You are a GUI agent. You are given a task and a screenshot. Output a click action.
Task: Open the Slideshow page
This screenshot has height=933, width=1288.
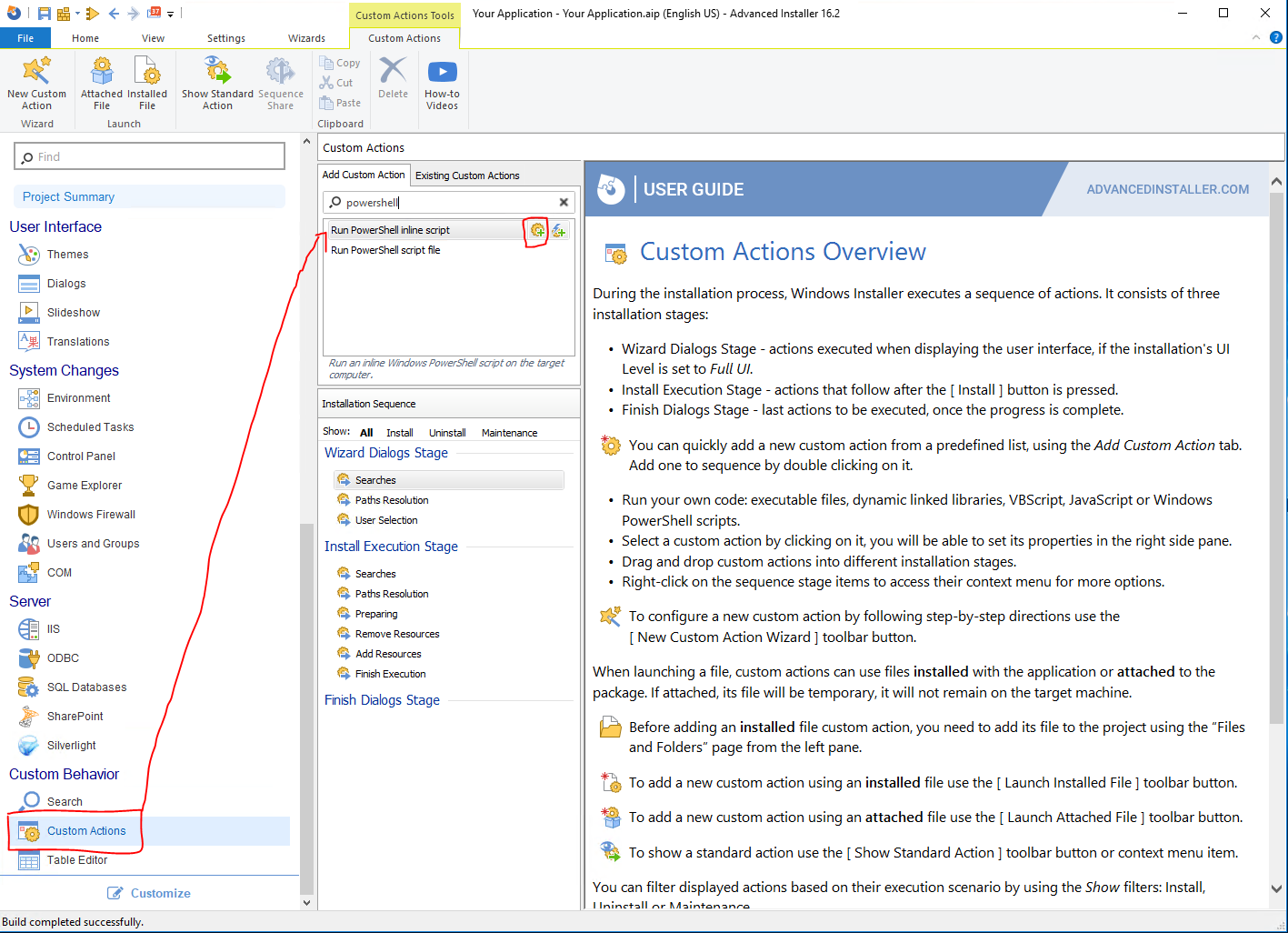tap(74, 313)
